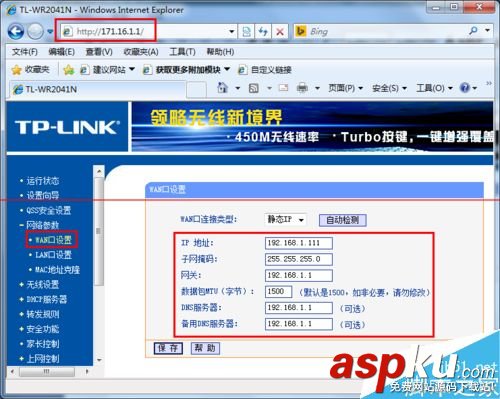The width and height of the screenshot is (500, 399).
Task: Click the Read Mail icon
Action: point(284,88)
